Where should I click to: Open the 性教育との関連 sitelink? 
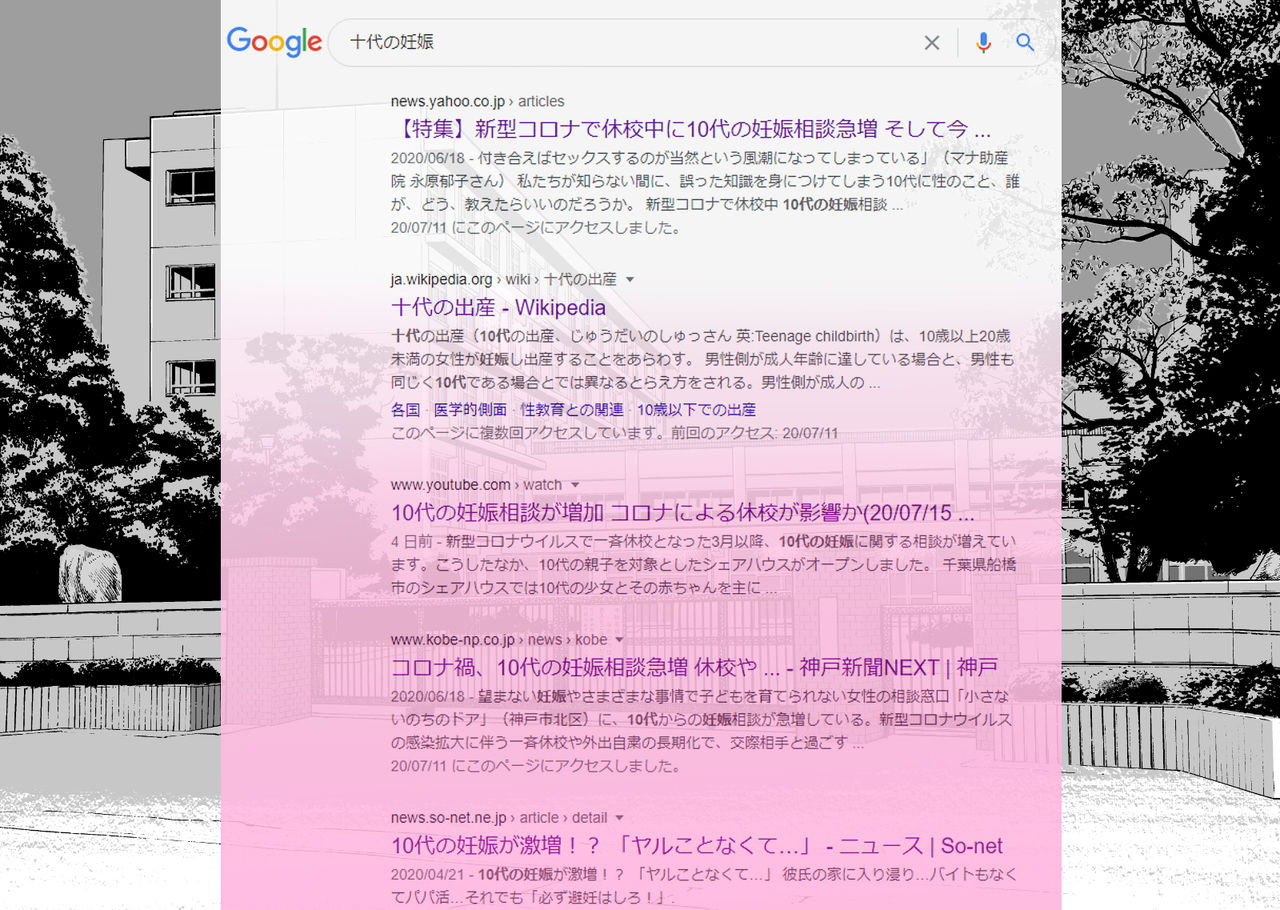click(x=572, y=409)
